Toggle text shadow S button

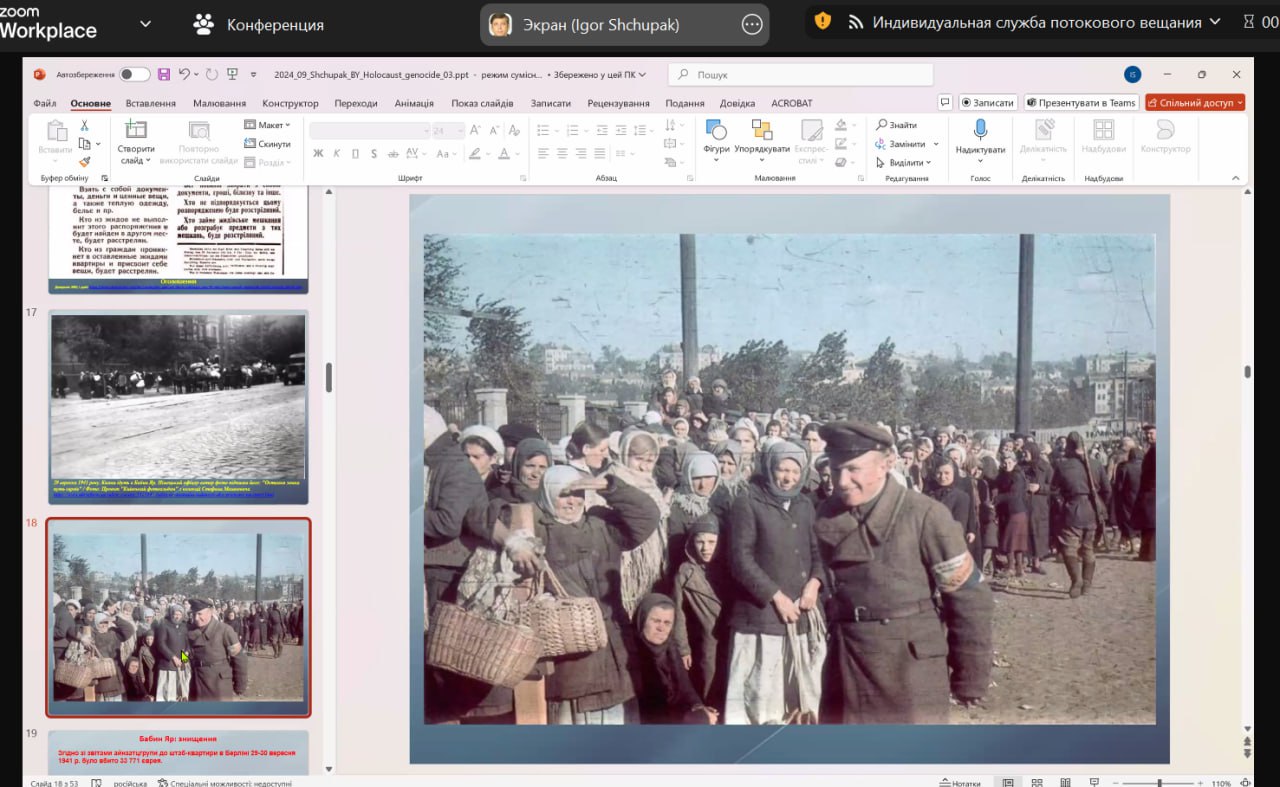click(x=374, y=153)
